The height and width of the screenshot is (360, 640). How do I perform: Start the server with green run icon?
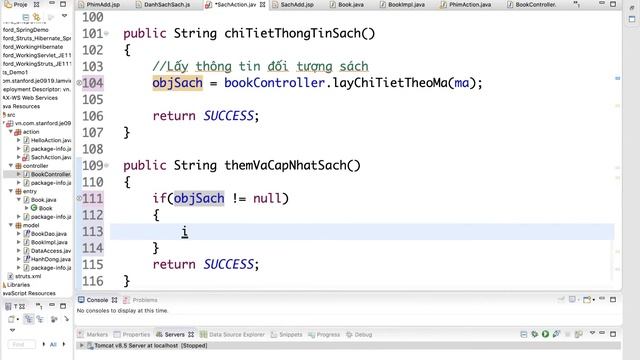[545, 334]
